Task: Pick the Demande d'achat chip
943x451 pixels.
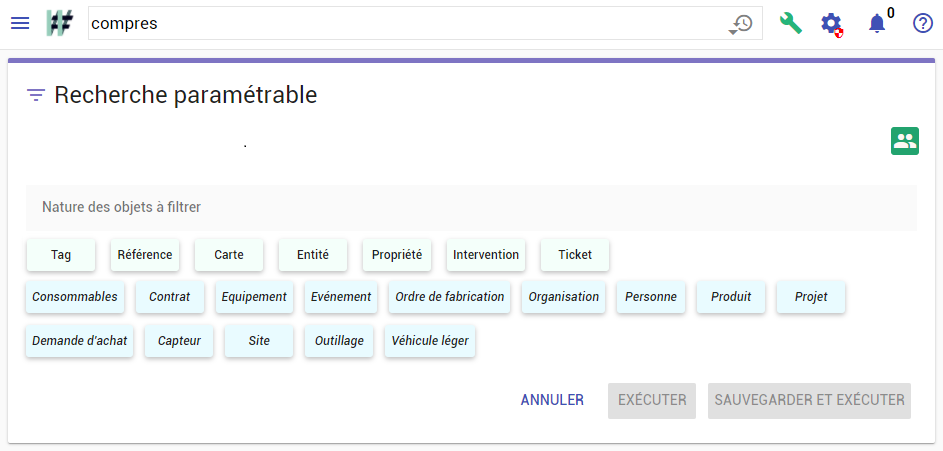Action: pyautogui.click(x=79, y=341)
